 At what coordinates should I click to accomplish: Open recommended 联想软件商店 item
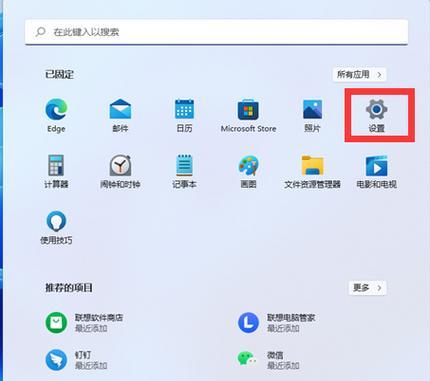pos(84,322)
